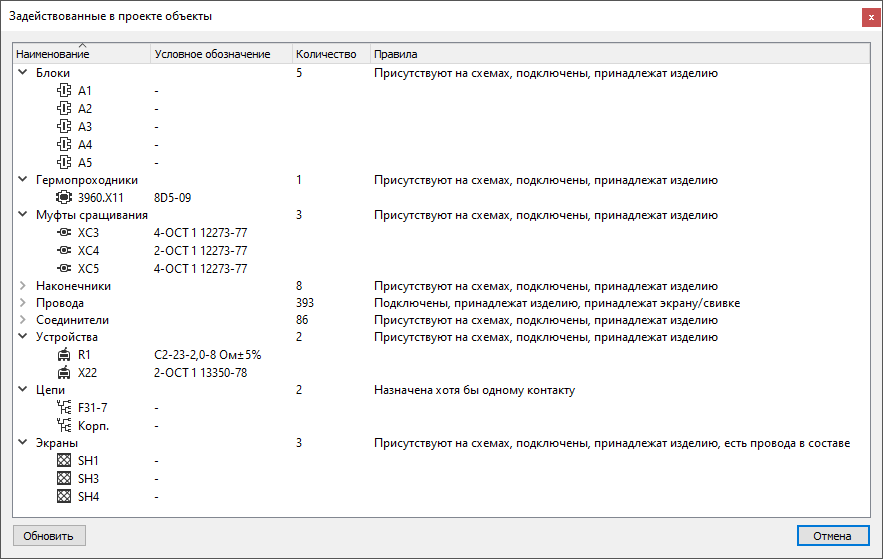Expand the Наконечники group

coord(23,286)
